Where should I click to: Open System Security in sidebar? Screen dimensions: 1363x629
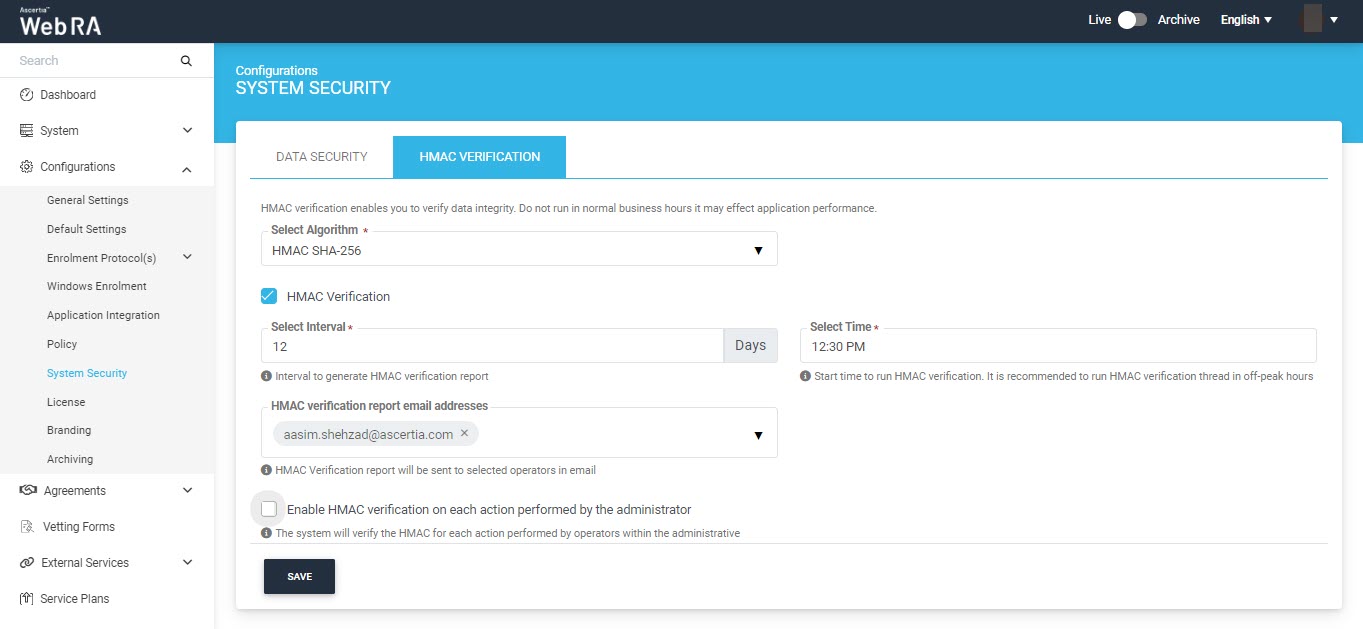click(x=87, y=373)
